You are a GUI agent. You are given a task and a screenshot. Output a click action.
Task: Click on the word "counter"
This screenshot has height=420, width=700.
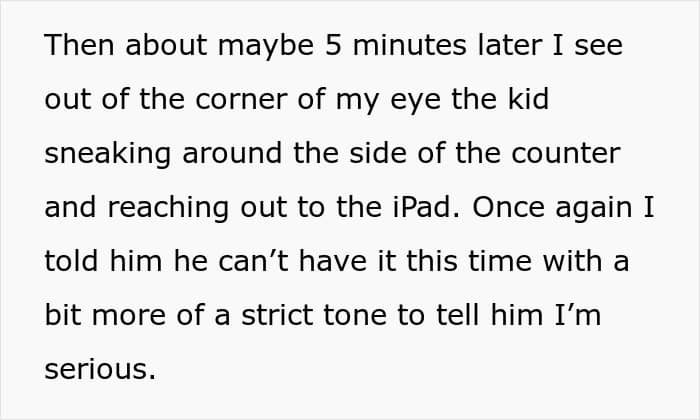click(566, 154)
